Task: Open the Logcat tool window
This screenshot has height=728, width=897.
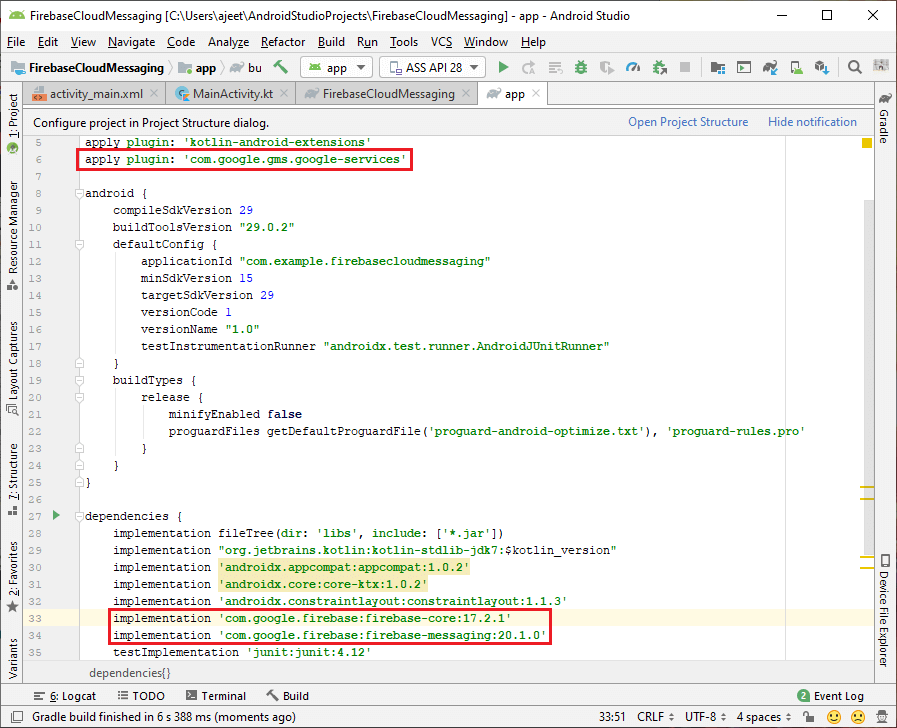Action: click(65, 696)
